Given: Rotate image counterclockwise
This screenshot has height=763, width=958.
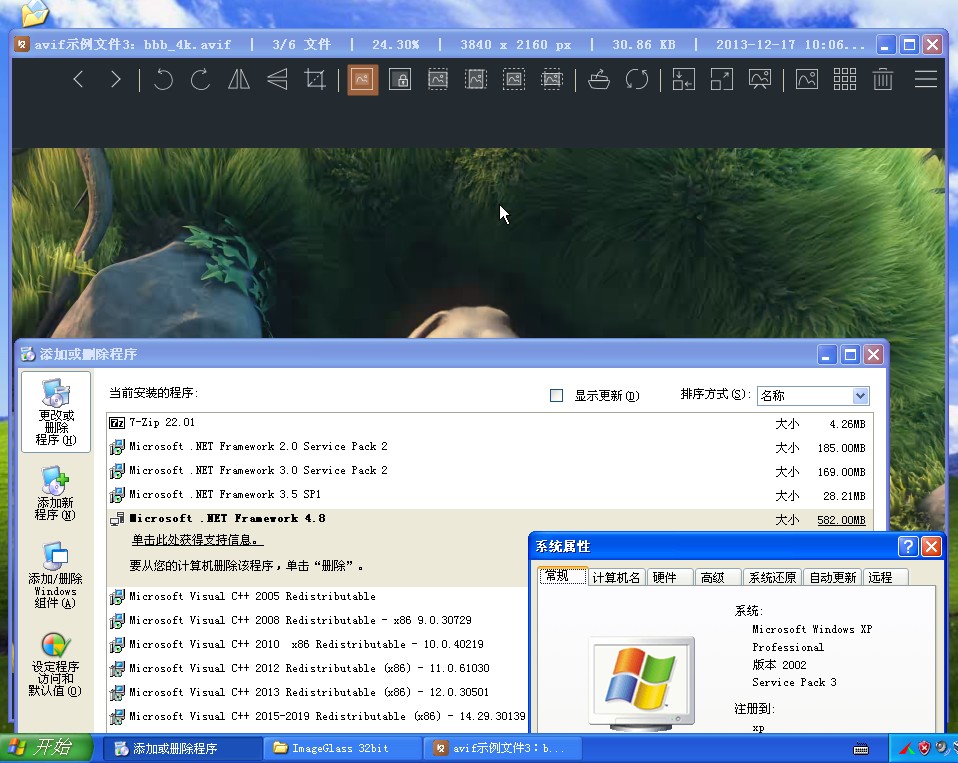Looking at the screenshot, I should click(163, 79).
